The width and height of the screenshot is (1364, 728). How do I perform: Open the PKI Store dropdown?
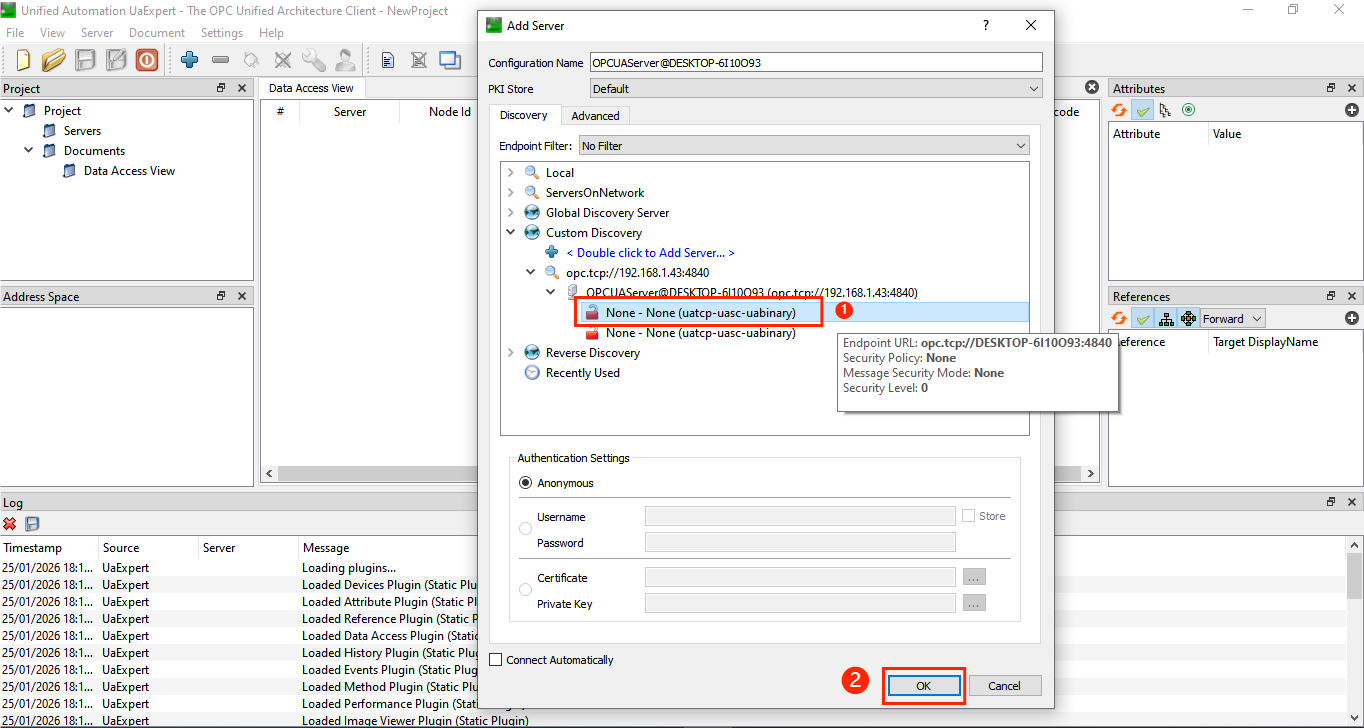815,89
